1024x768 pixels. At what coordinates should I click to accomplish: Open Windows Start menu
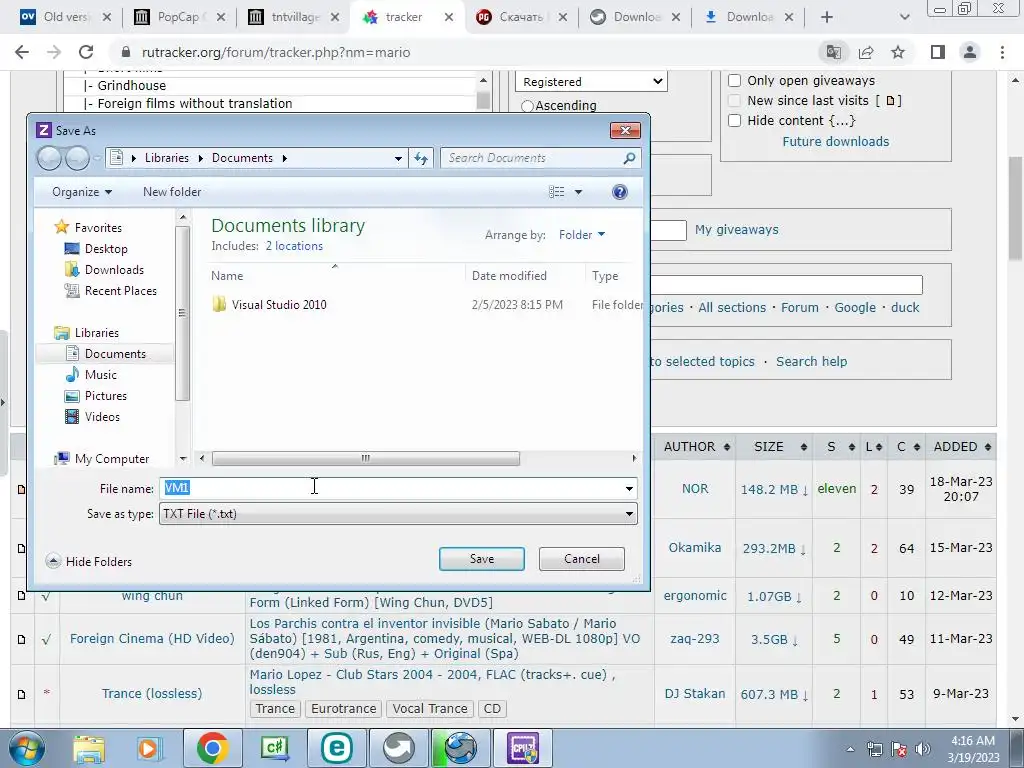[x=25, y=748]
